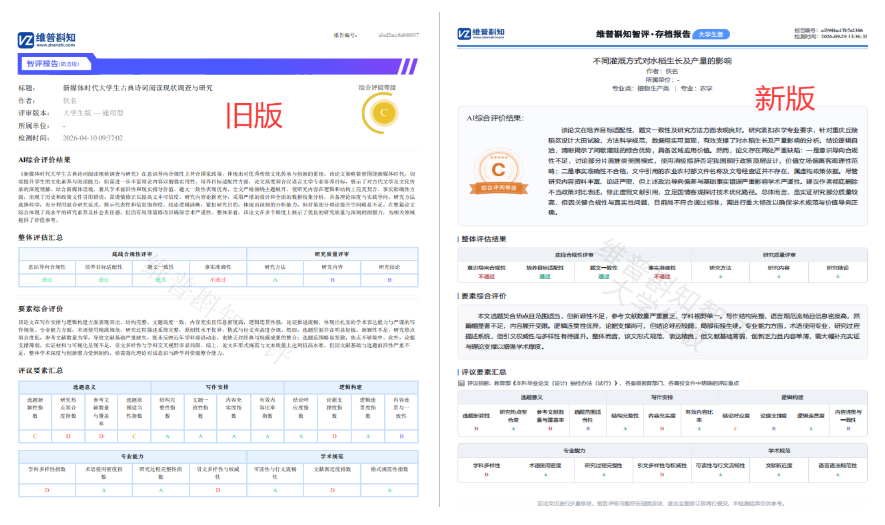Click the red 旧版 label
Screen dimensions: 885x525
tap(254, 116)
